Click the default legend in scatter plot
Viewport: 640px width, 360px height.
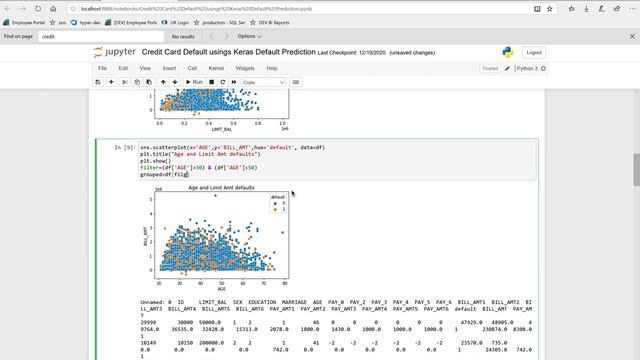pos(278,203)
